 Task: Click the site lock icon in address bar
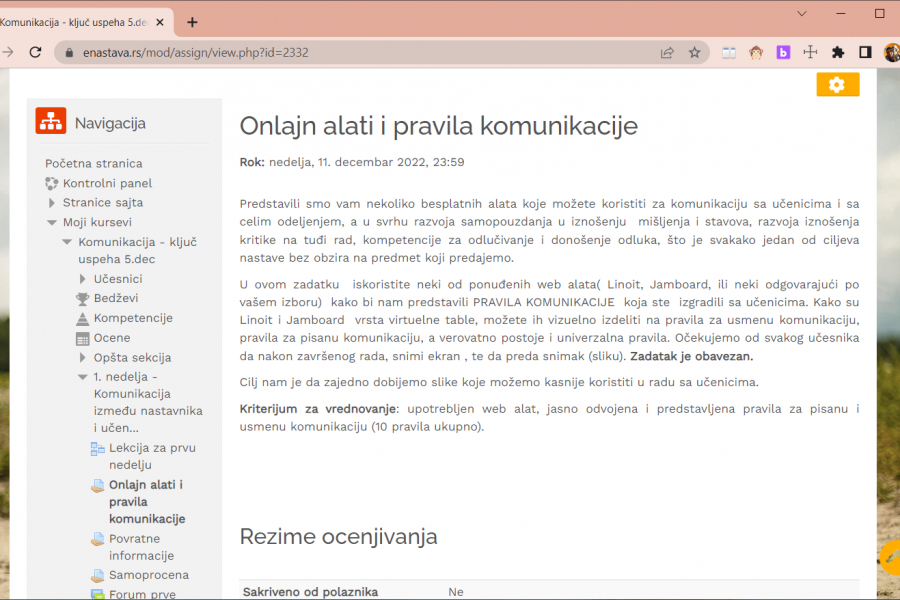tap(69, 53)
